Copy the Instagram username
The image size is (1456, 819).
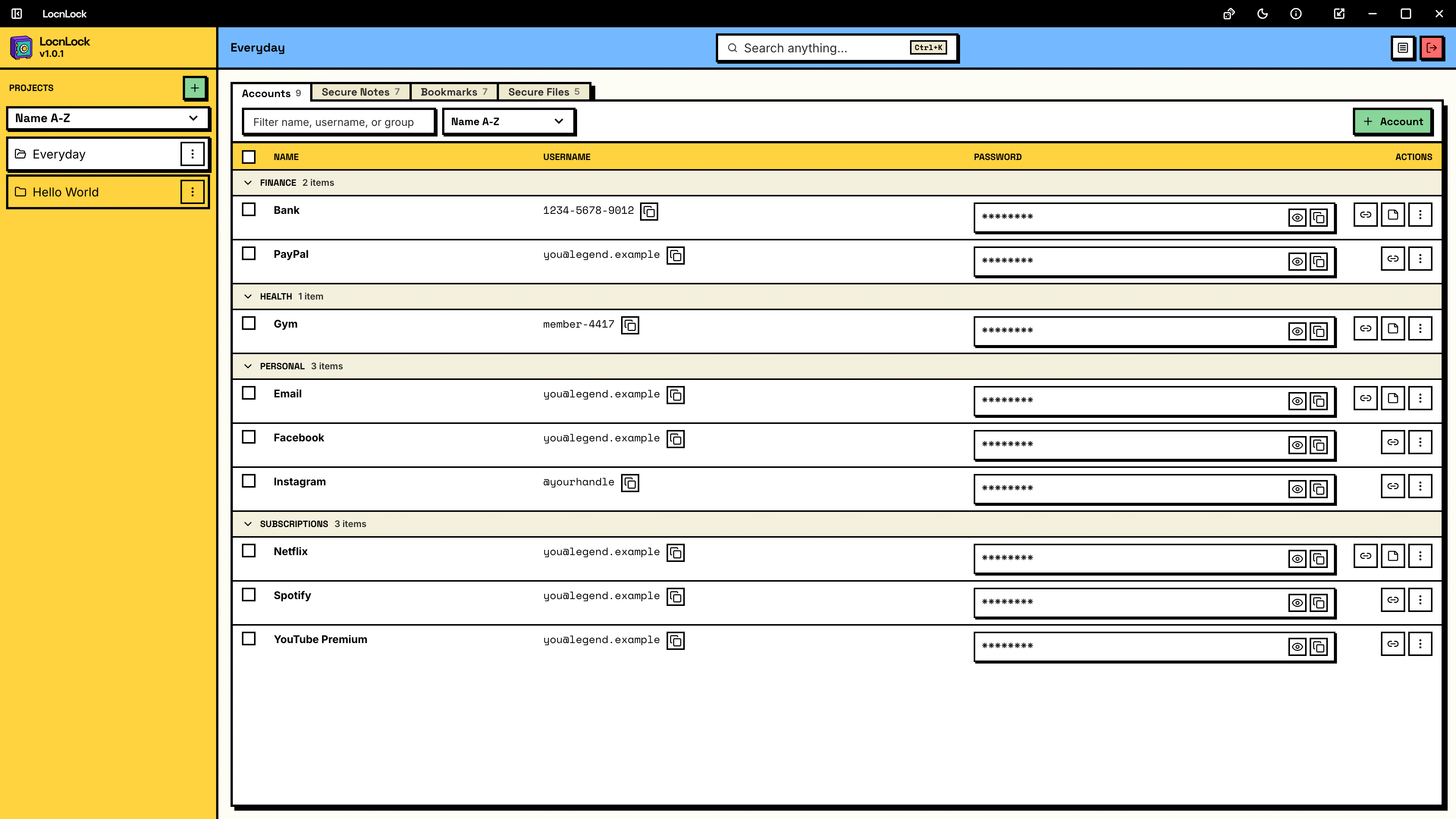point(630,483)
